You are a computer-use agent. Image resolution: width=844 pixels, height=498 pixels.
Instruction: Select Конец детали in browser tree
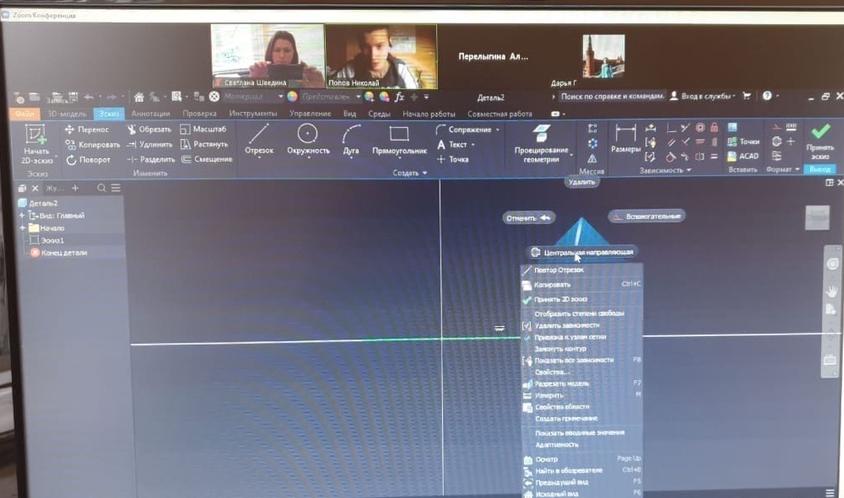(x=59, y=252)
